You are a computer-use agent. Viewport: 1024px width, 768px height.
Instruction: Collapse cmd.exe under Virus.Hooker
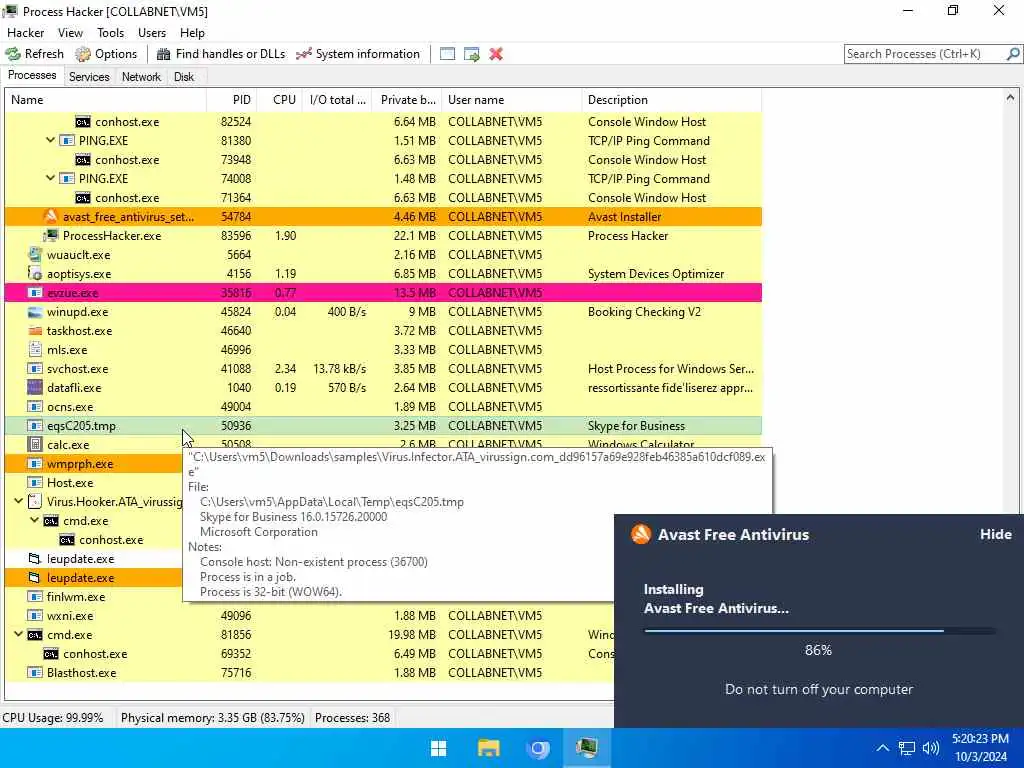[35, 520]
